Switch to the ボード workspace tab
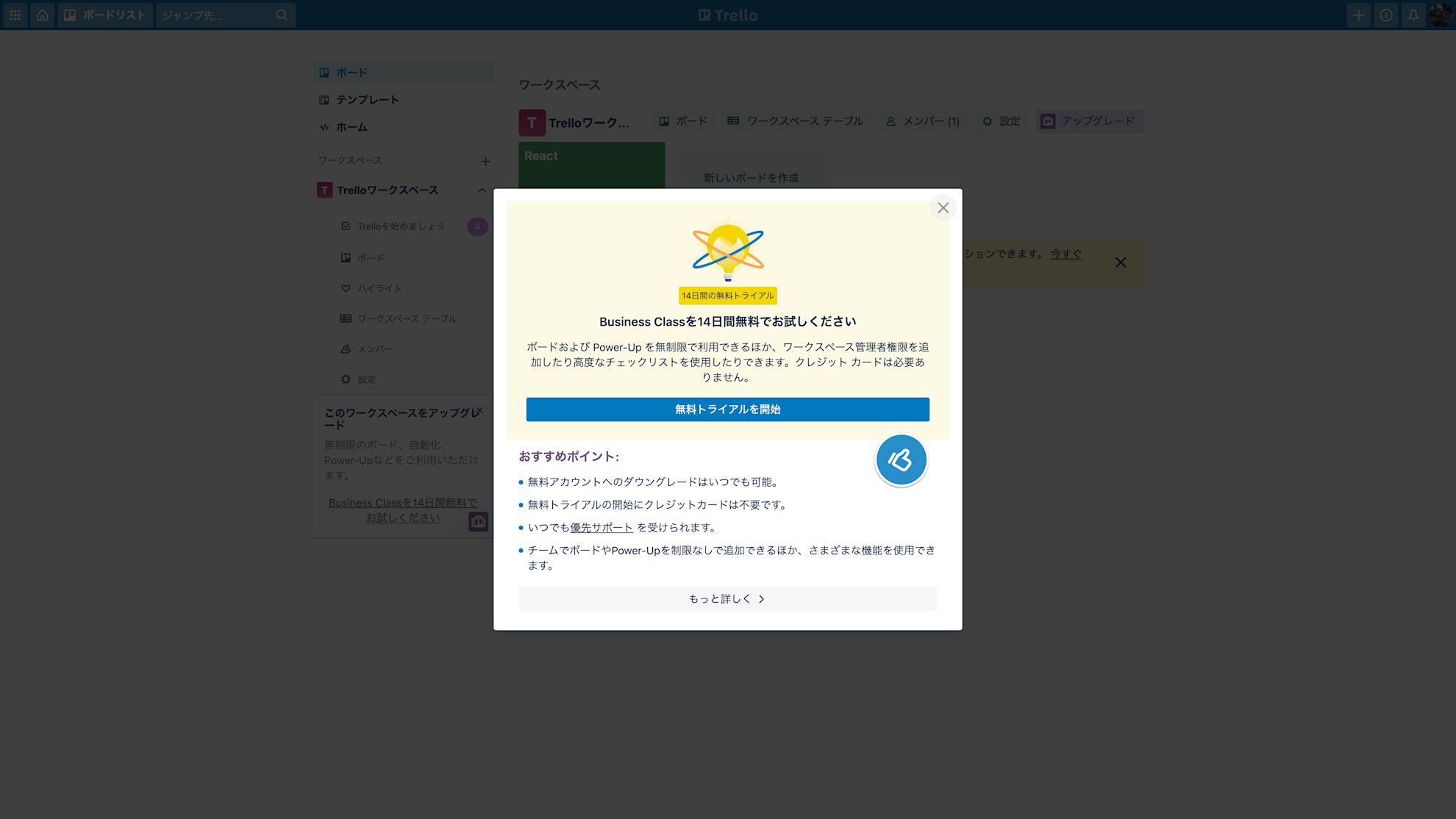Viewport: 1456px width, 819px height. point(683,121)
